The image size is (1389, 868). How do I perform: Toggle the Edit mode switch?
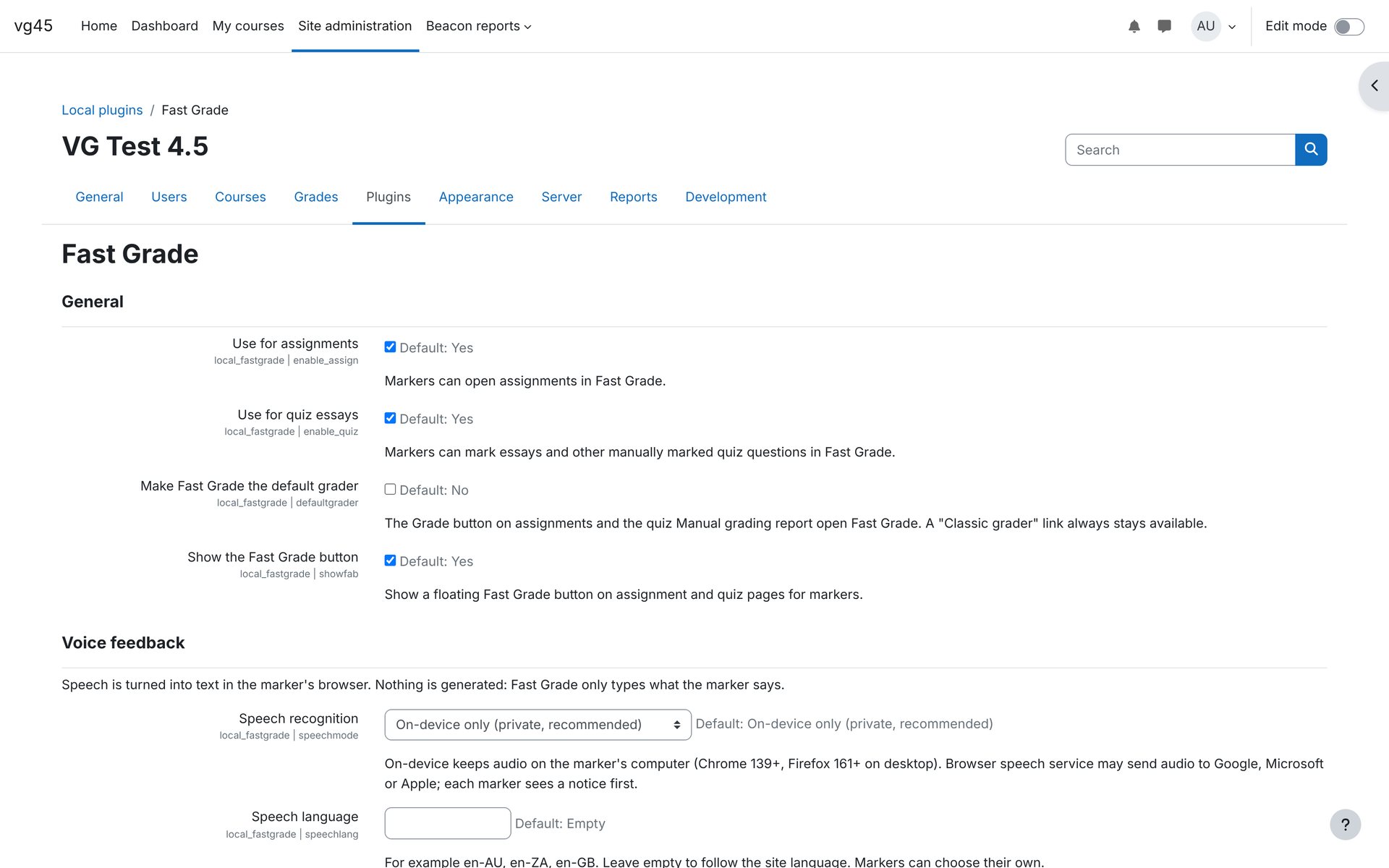1349,27
